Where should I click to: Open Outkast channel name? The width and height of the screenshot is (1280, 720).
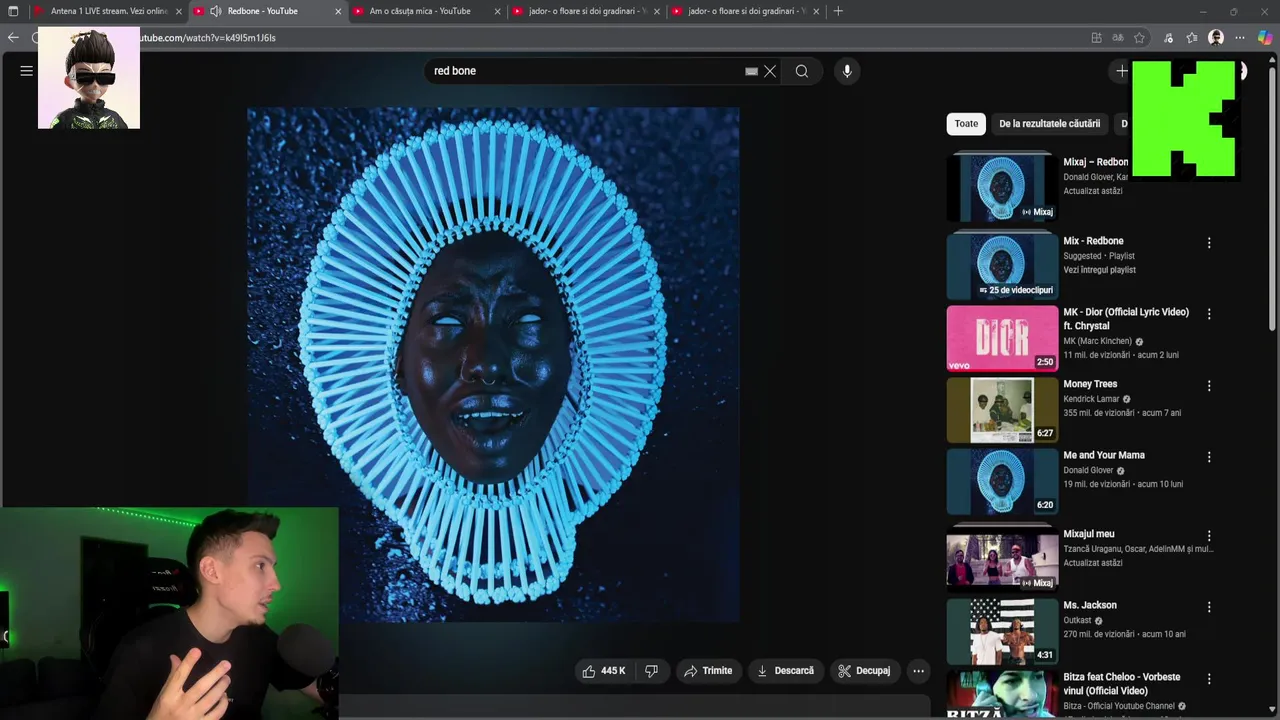pyautogui.click(x=1077, y=620)
